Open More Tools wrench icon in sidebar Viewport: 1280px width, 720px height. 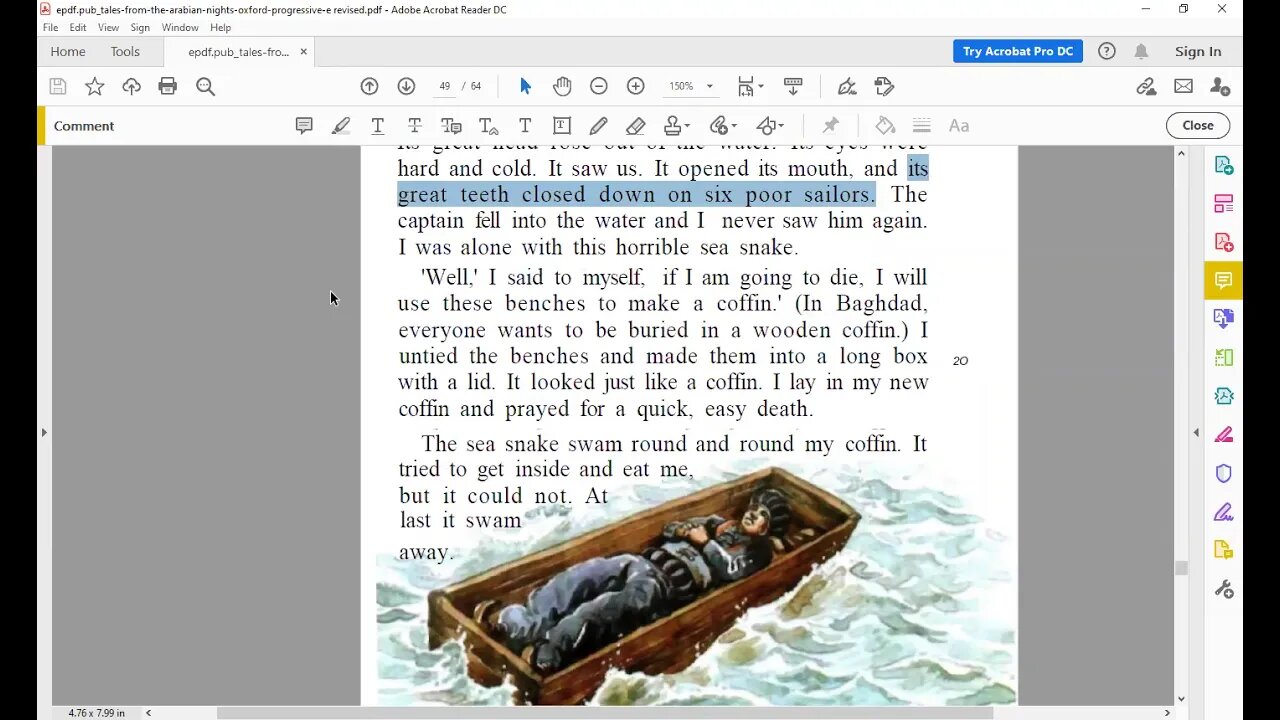[x=1224, y=589]
